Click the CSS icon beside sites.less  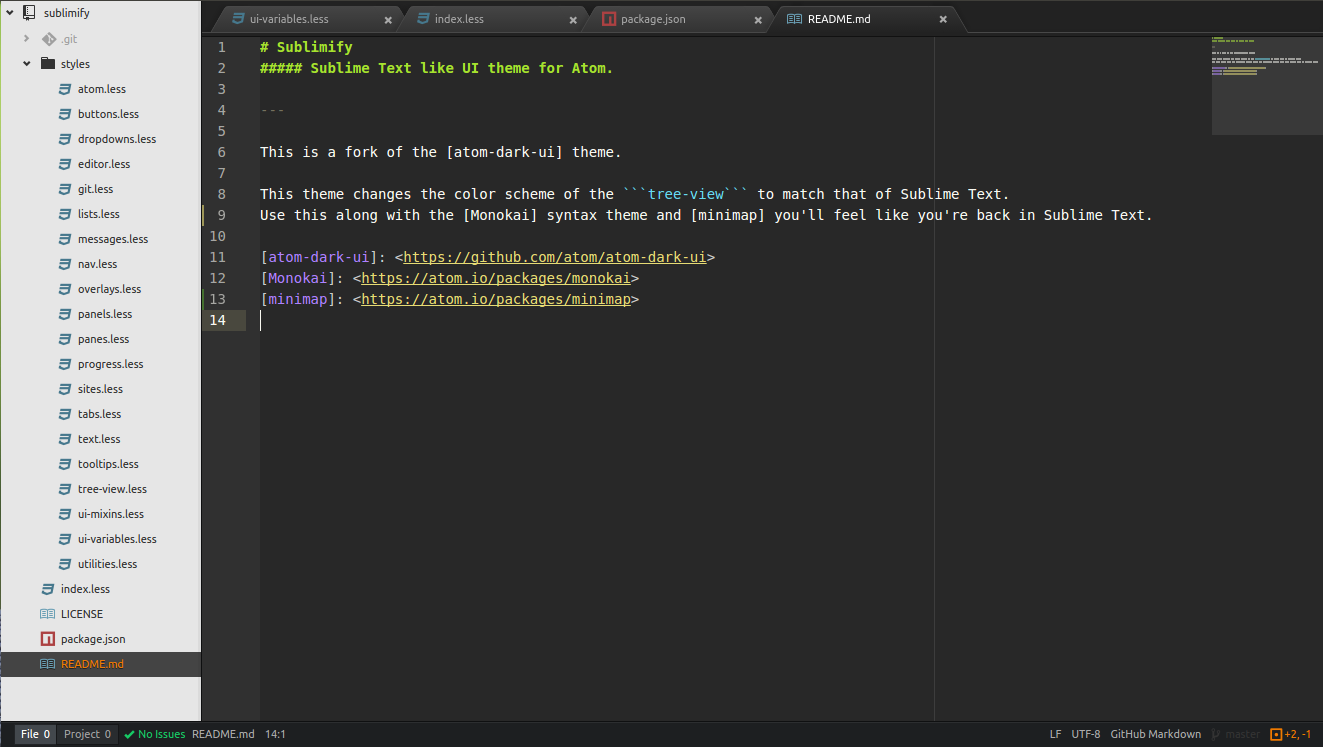[x=64, y=389]
